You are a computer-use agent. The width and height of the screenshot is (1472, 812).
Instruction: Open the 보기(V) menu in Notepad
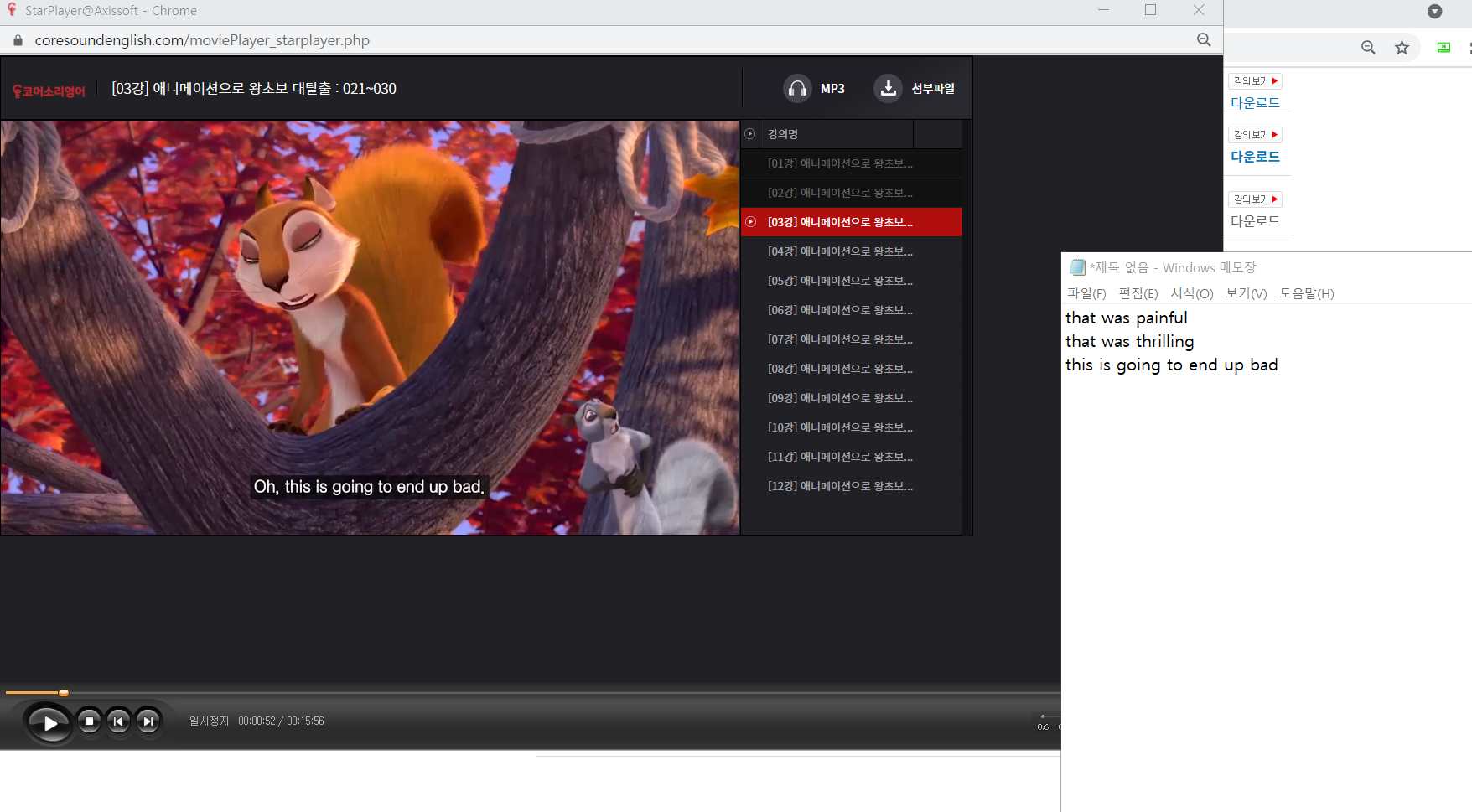click(x=1247, y=293)
